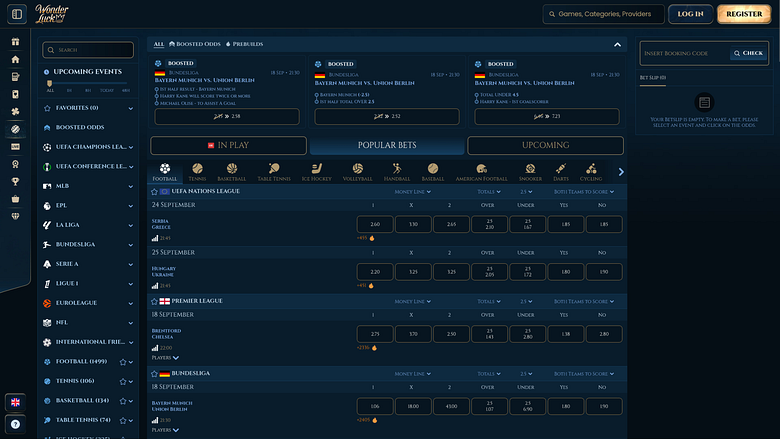Favorite the UEFA Nations League star
Viewport: 780px width, 439px height.
pos(154,191)
